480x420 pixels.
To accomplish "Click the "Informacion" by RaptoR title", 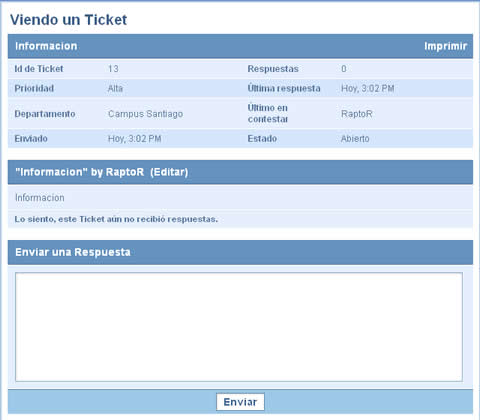I will tap(80, 172).
